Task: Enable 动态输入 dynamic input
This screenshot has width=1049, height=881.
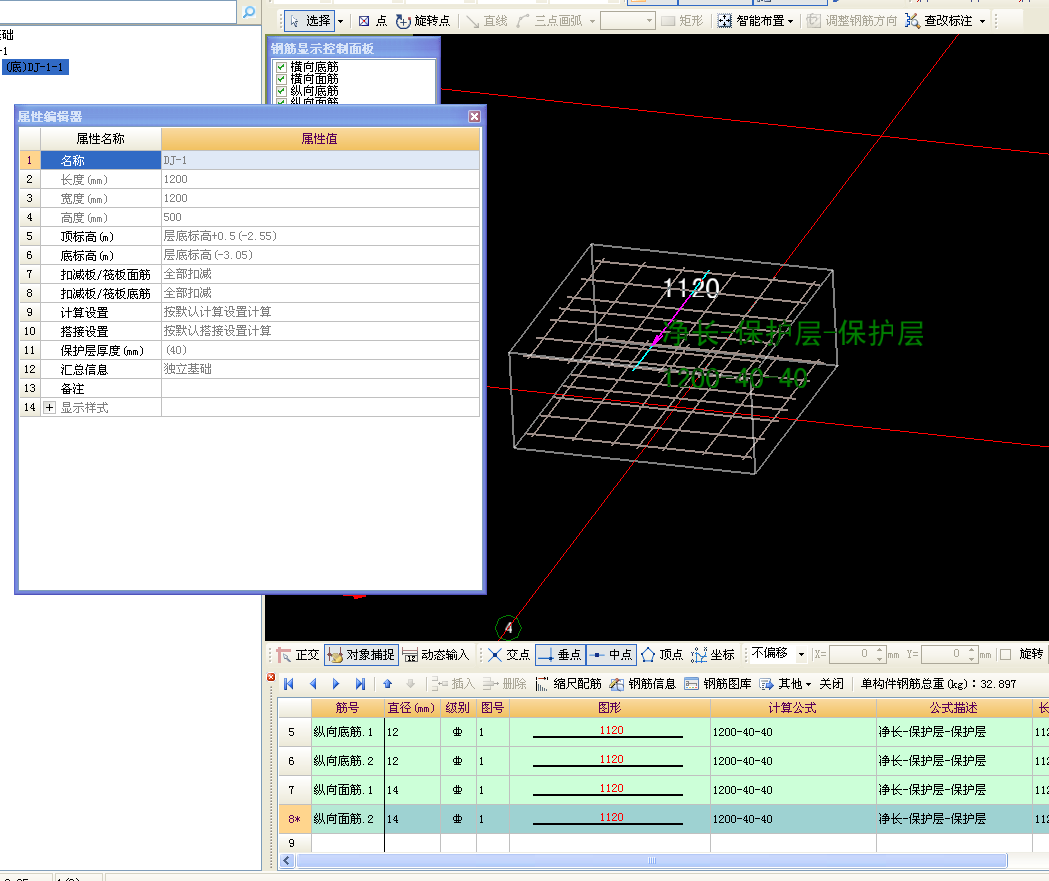Action: 437,655
